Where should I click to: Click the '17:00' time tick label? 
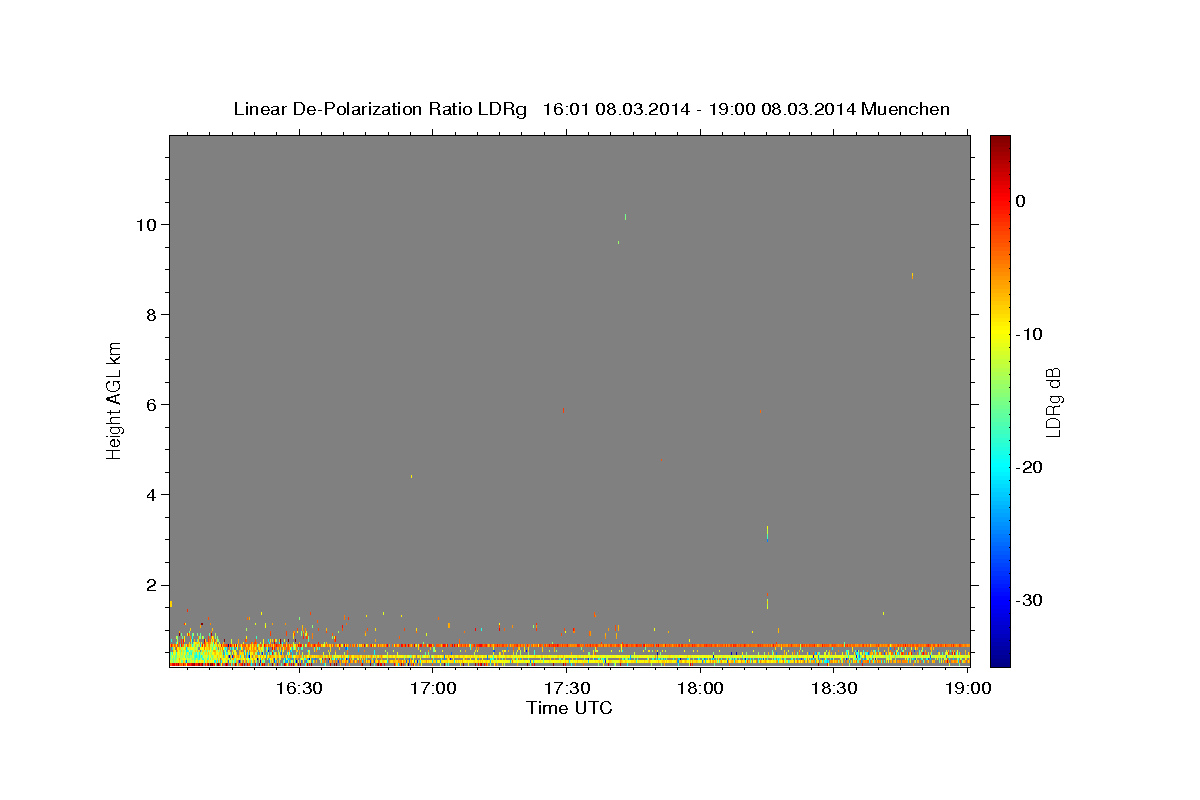tap(433, 688)
